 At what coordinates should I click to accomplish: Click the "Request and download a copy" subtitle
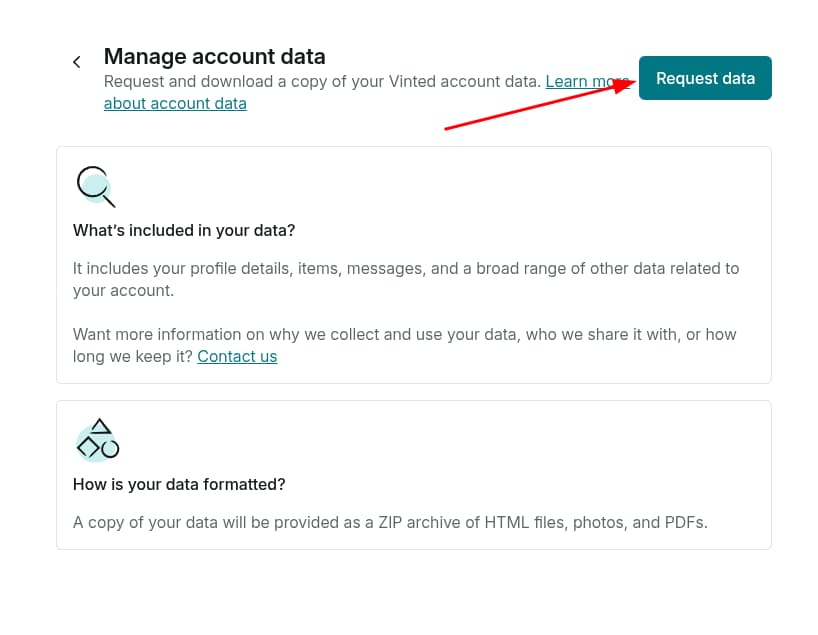[x=322, y=81]
